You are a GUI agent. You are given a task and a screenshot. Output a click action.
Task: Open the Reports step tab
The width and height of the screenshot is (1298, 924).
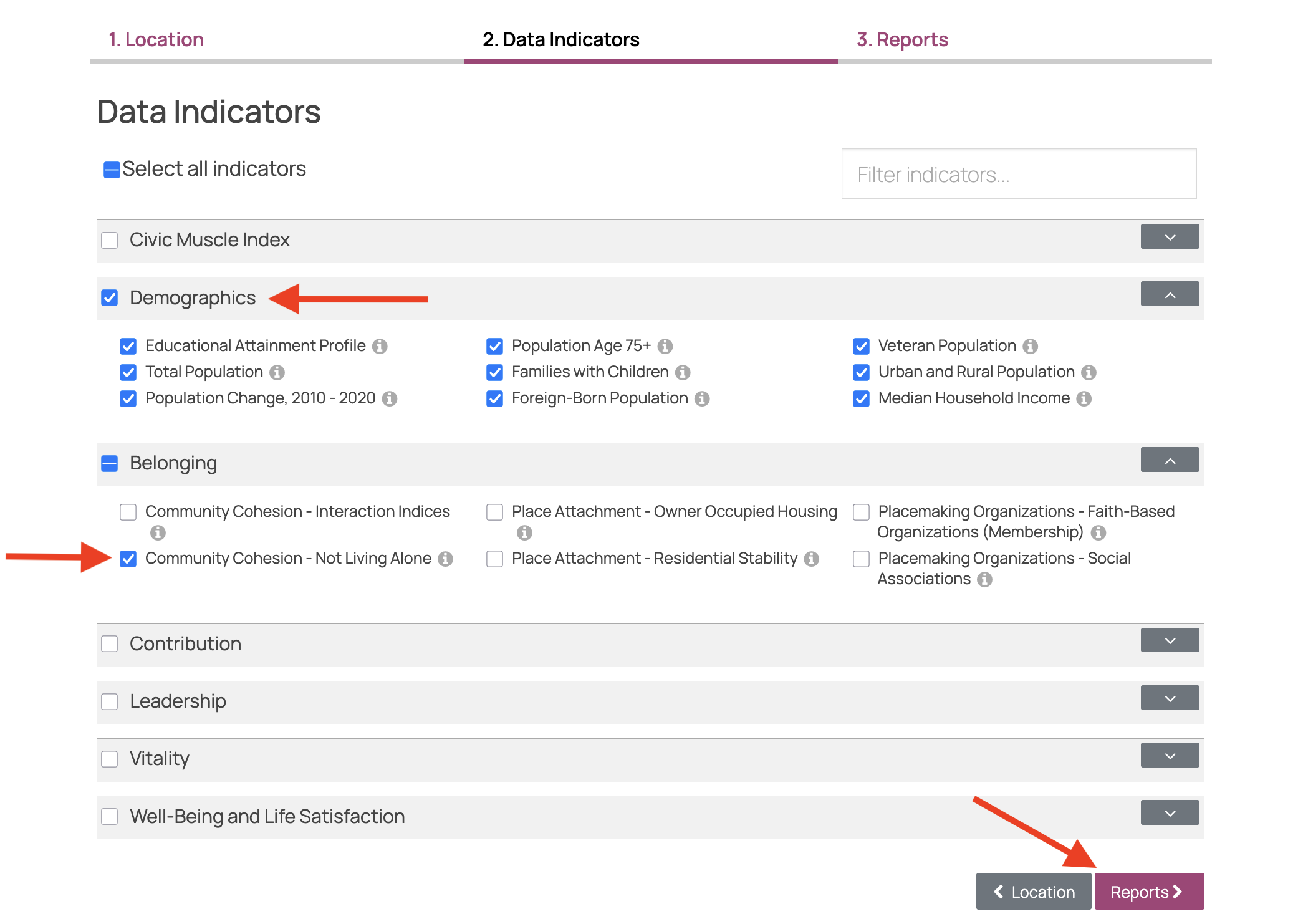[903, 39]
